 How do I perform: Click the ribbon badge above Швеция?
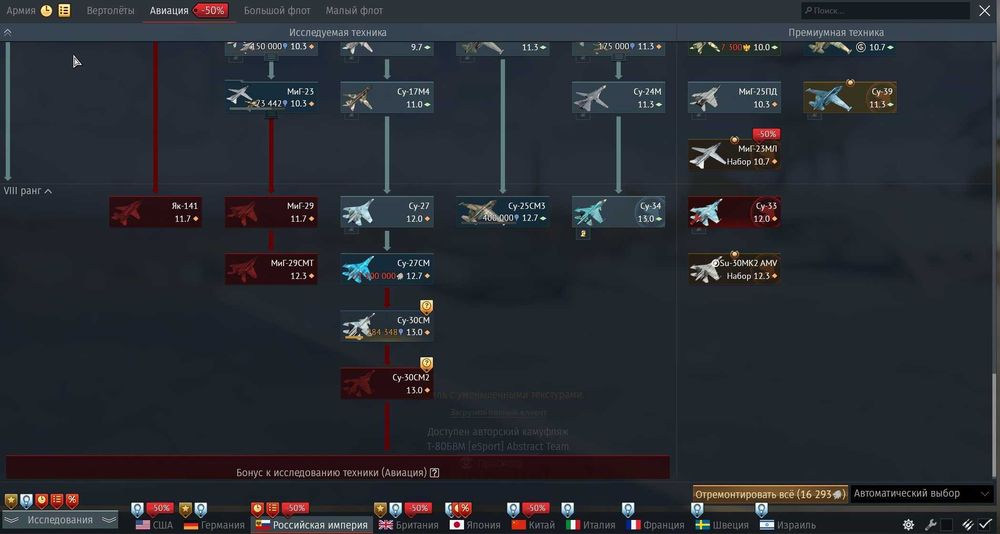(697, 509)
